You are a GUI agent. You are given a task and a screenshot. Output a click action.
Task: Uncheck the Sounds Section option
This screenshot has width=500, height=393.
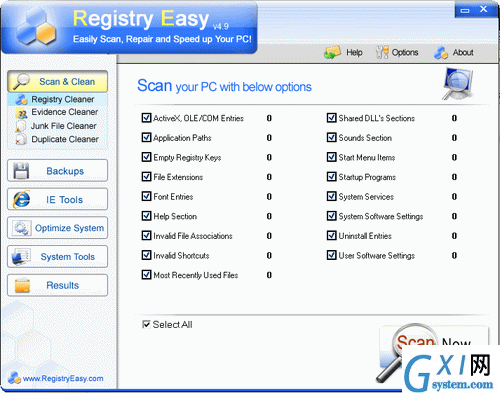click(331, 137)
